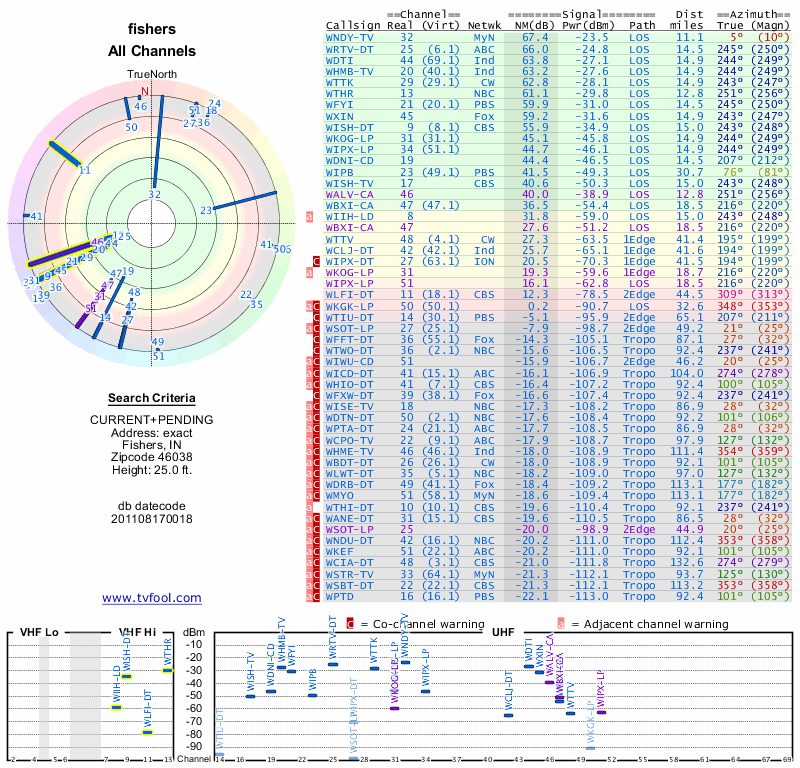
Task: Click the All Channels heading
Action: point(152,51)
